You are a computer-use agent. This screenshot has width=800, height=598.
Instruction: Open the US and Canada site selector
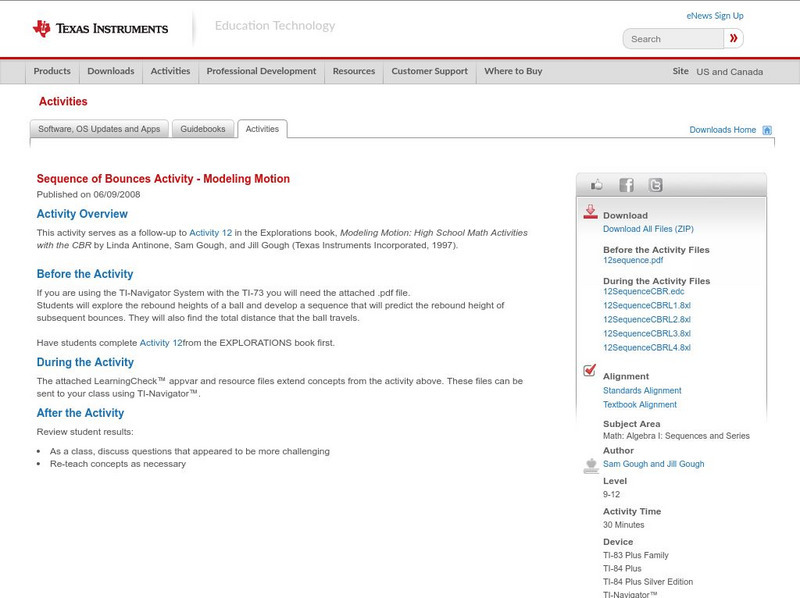[730, 72]
